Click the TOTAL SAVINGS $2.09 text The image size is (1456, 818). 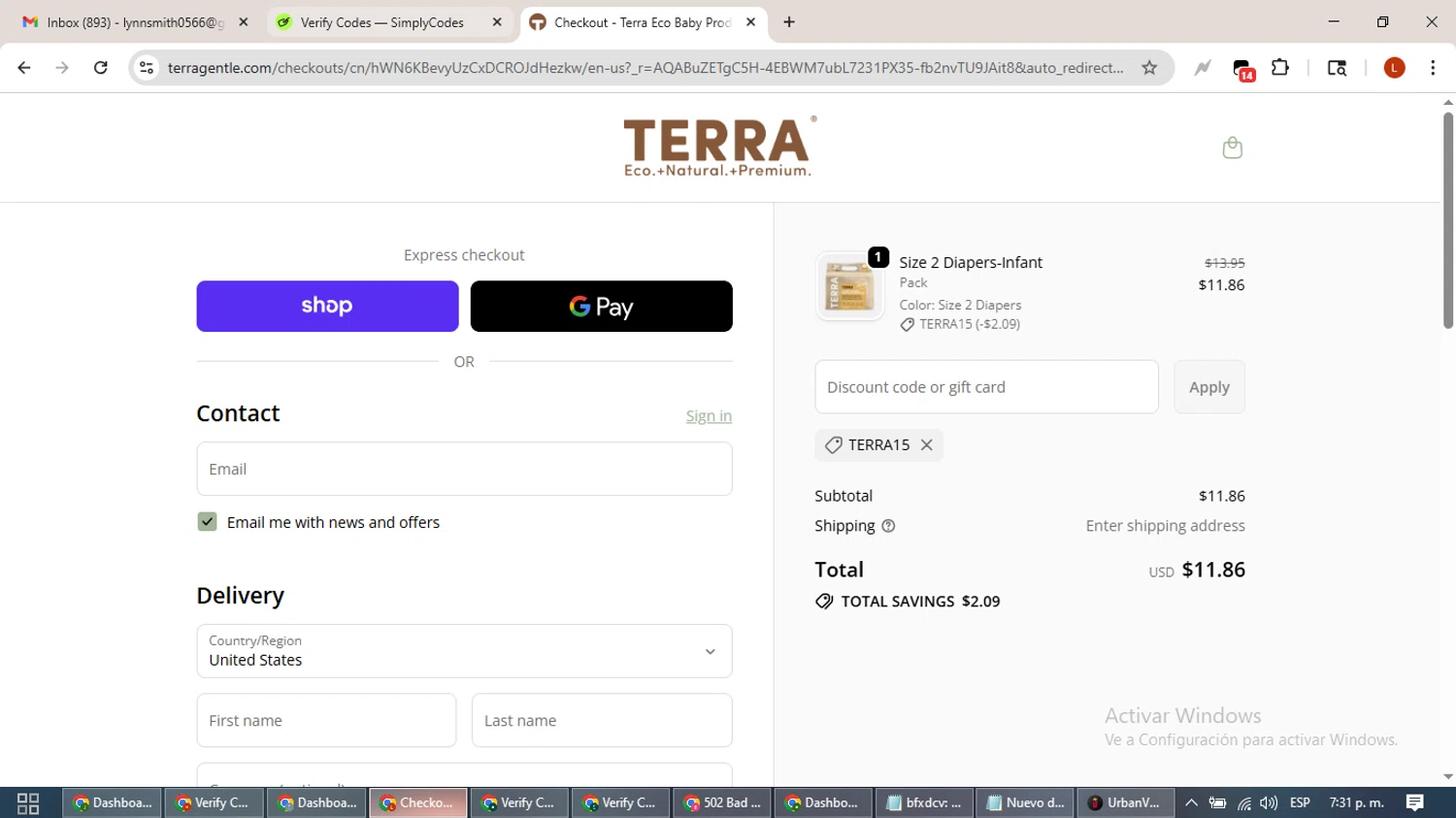pyautogui.click(x=920, y=602)
